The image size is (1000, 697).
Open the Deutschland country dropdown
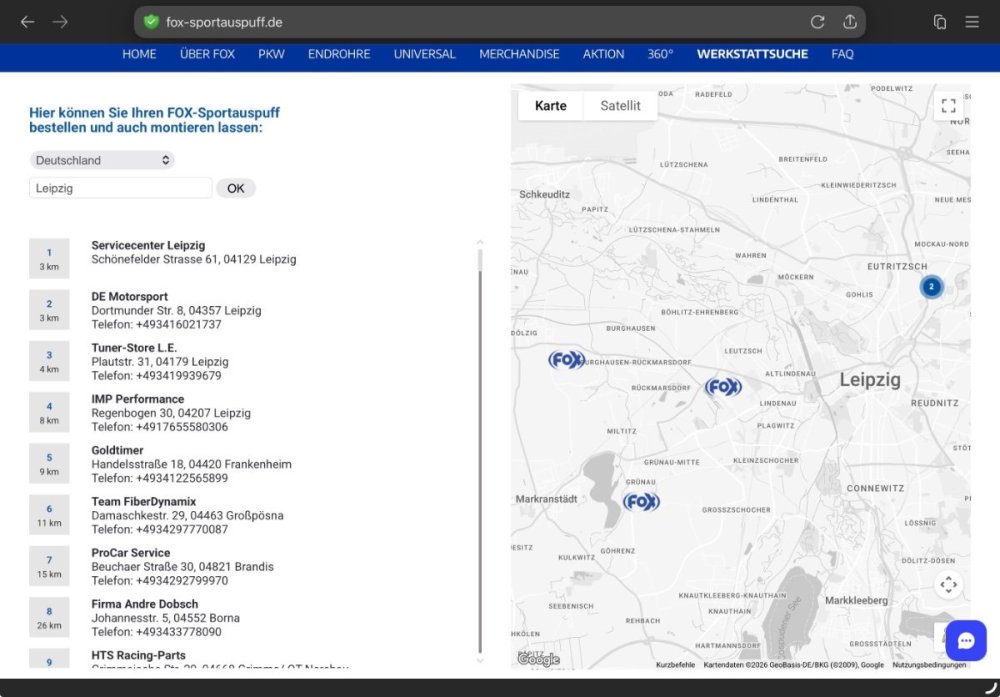click(x=102, y=160)
